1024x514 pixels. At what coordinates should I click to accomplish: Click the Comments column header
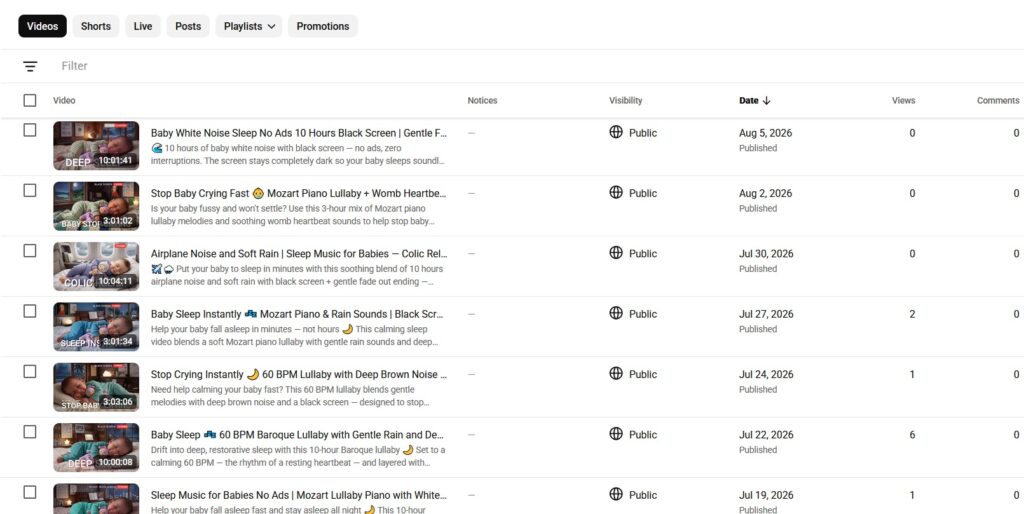point(998,101)
